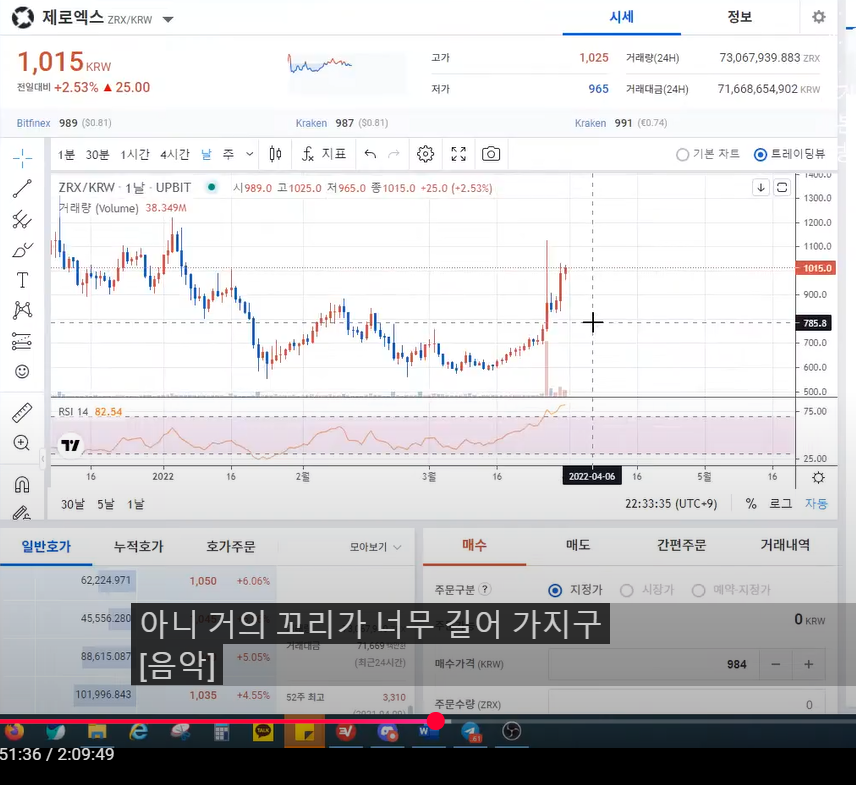
Task: Set interval to 30분
Action: (98, 155)
